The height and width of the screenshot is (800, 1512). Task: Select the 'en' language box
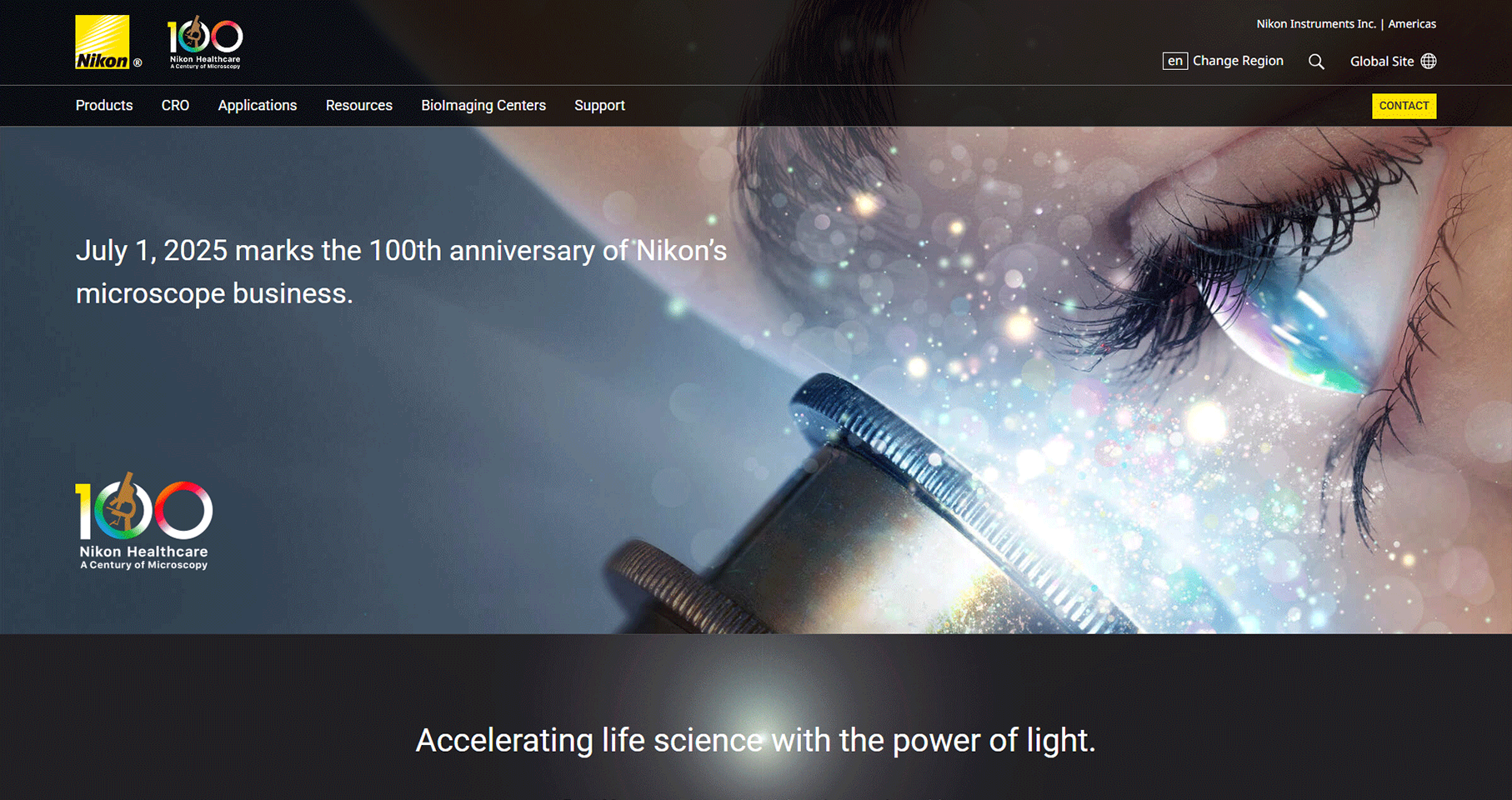click(1175, 61)
